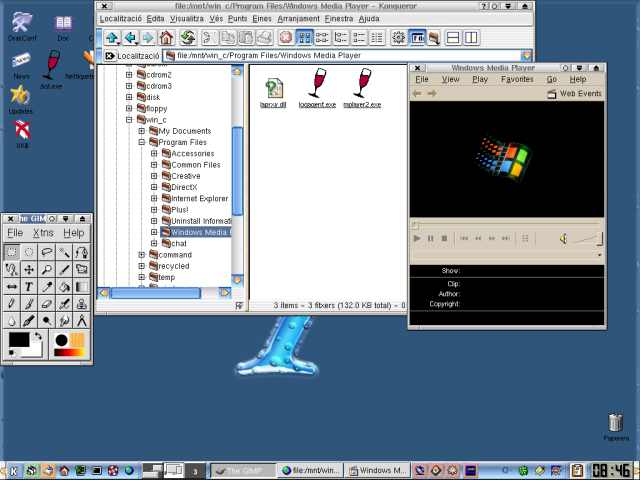Split Konqueror view left and right
640x480 pixels.
(471, 38)
